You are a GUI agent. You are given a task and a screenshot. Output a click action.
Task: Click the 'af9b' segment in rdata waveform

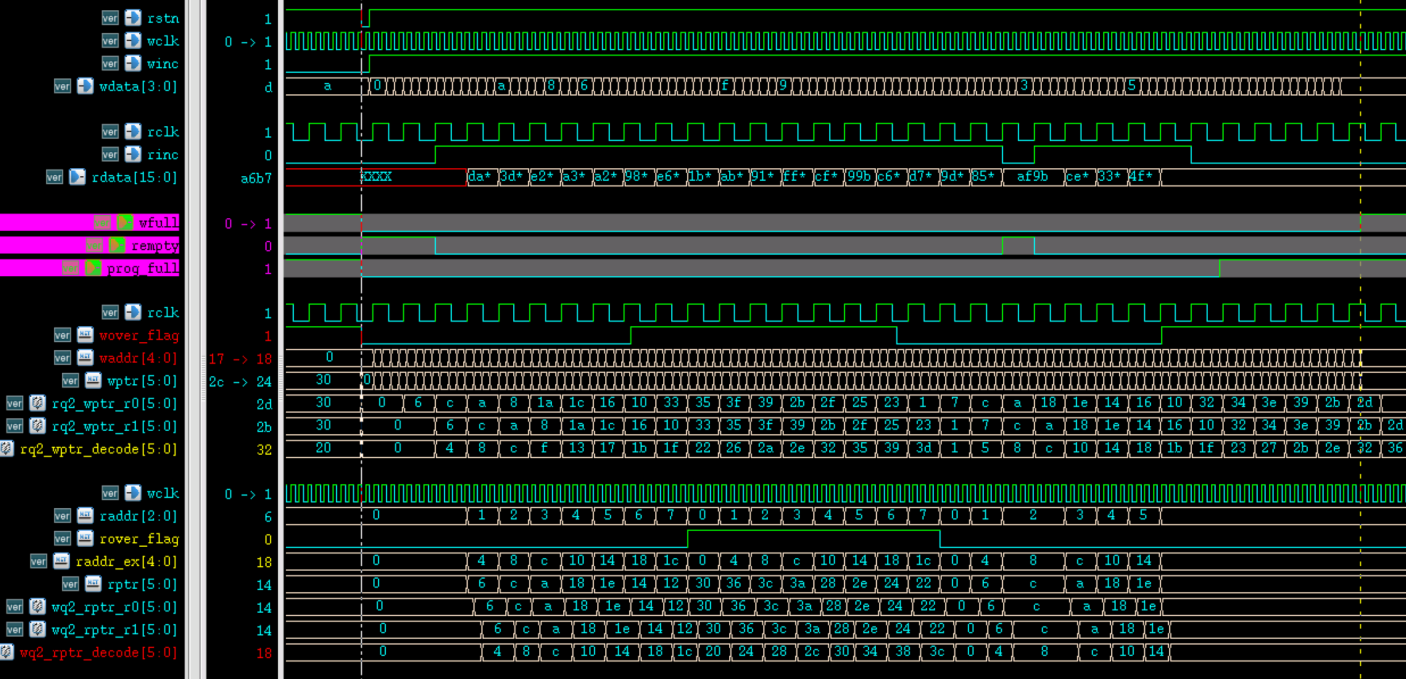click(1032, 177)
